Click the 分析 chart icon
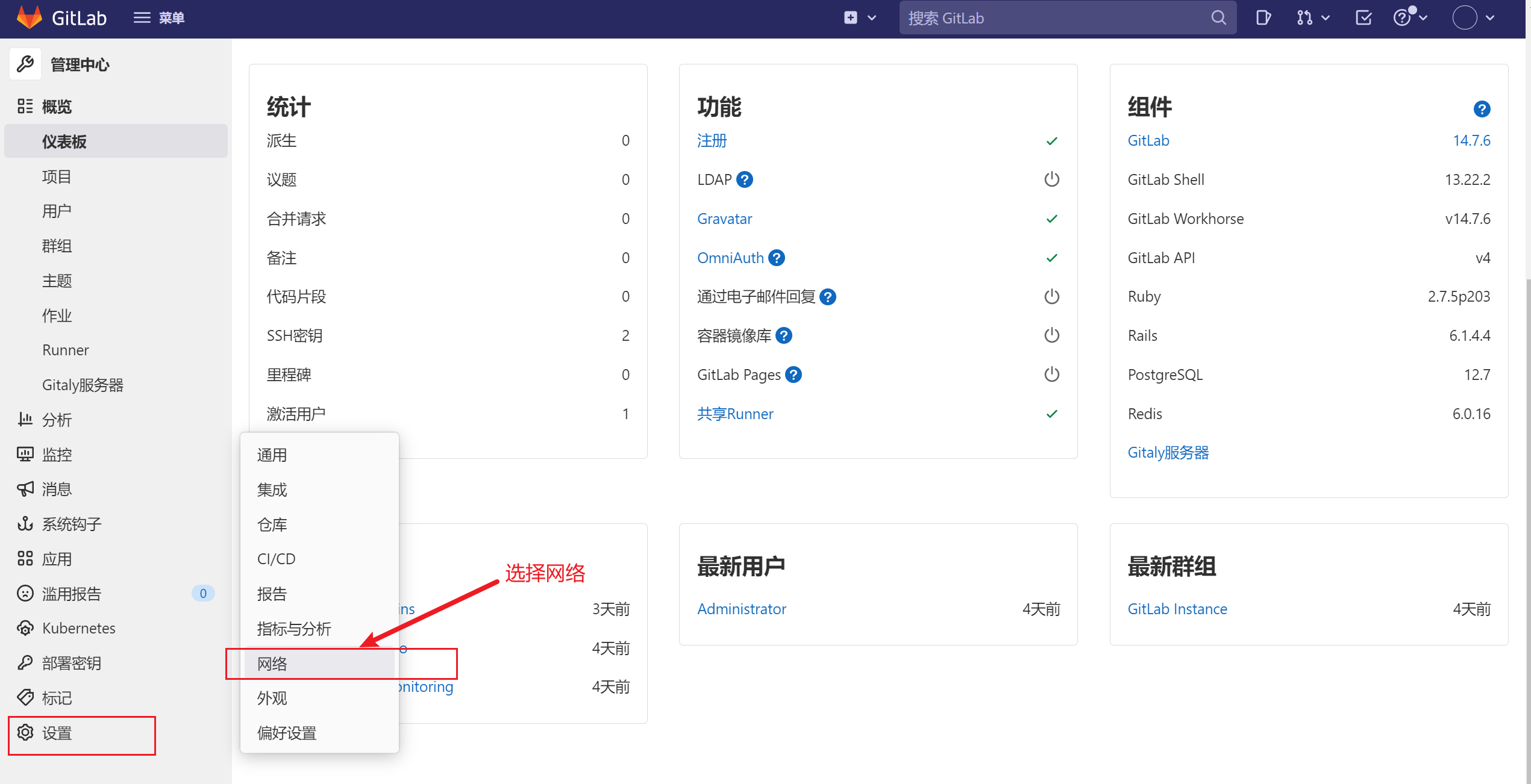1531x784 pixels. tap(25, 419)
